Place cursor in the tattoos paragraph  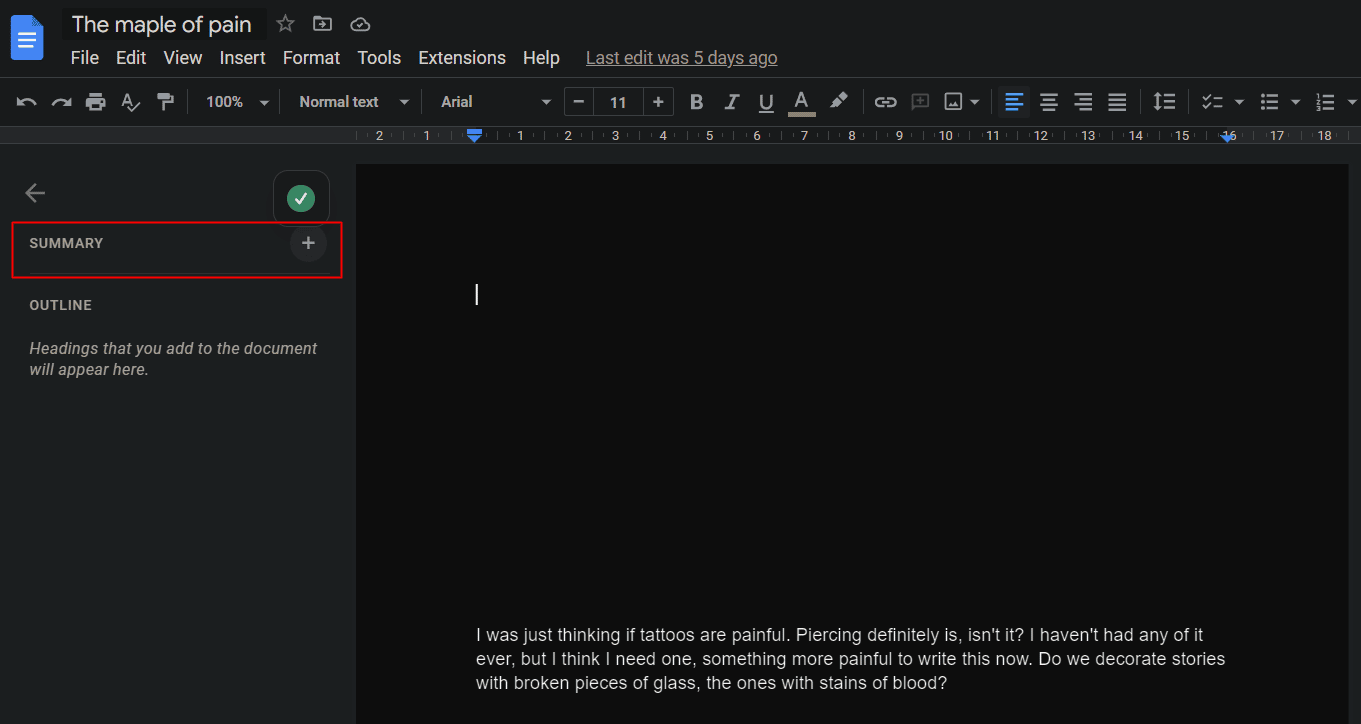[850, 659]
